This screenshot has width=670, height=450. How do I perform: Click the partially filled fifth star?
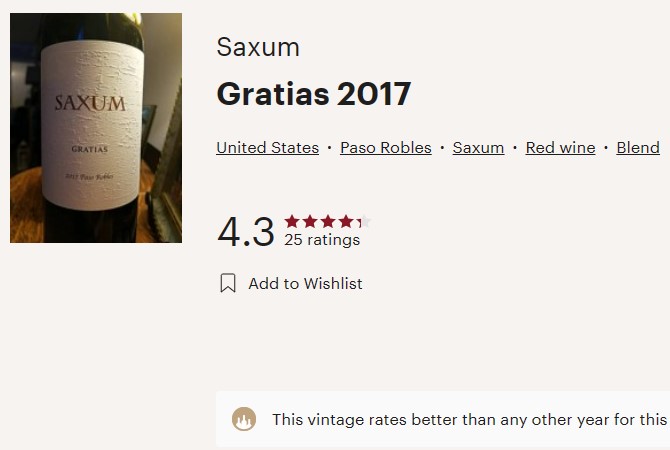click(x=364, y=221)
